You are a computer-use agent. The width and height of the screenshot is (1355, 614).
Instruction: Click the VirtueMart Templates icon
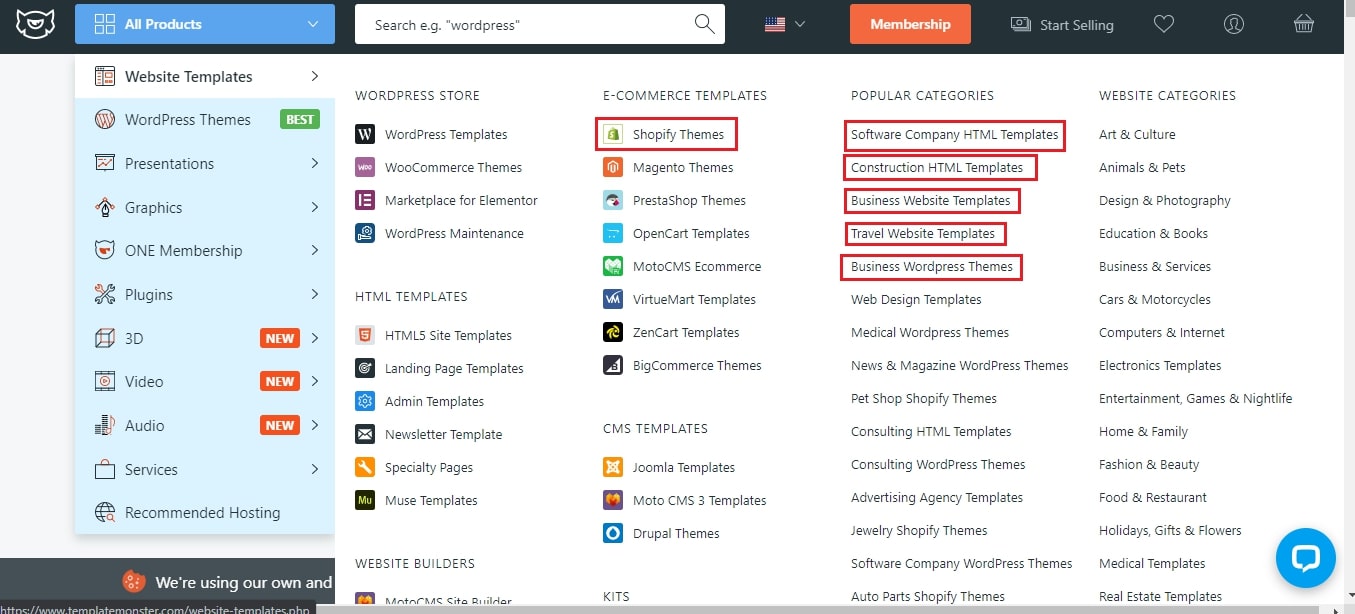coord(613,299)
